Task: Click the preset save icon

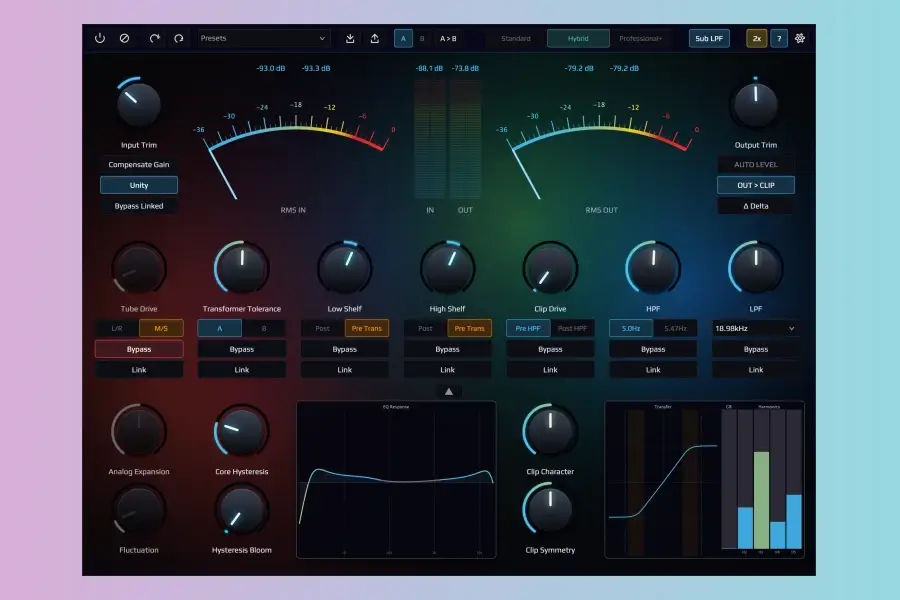Action: tap(349, 38)
